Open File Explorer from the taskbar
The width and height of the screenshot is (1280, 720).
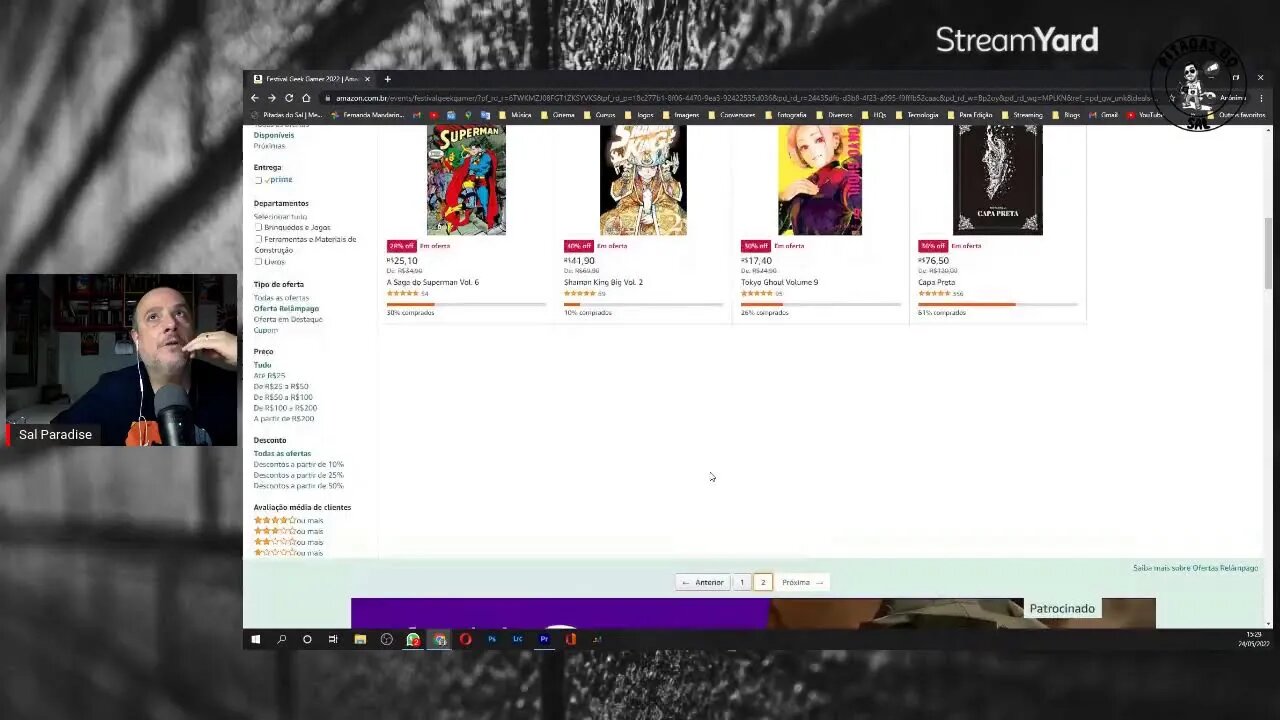point(360,639)
